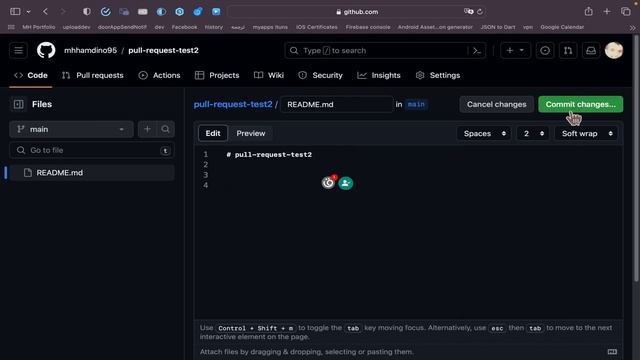The height and width of the screenshot is (360, 640).
Task: Click the Go to file search field
Action: 92,150
